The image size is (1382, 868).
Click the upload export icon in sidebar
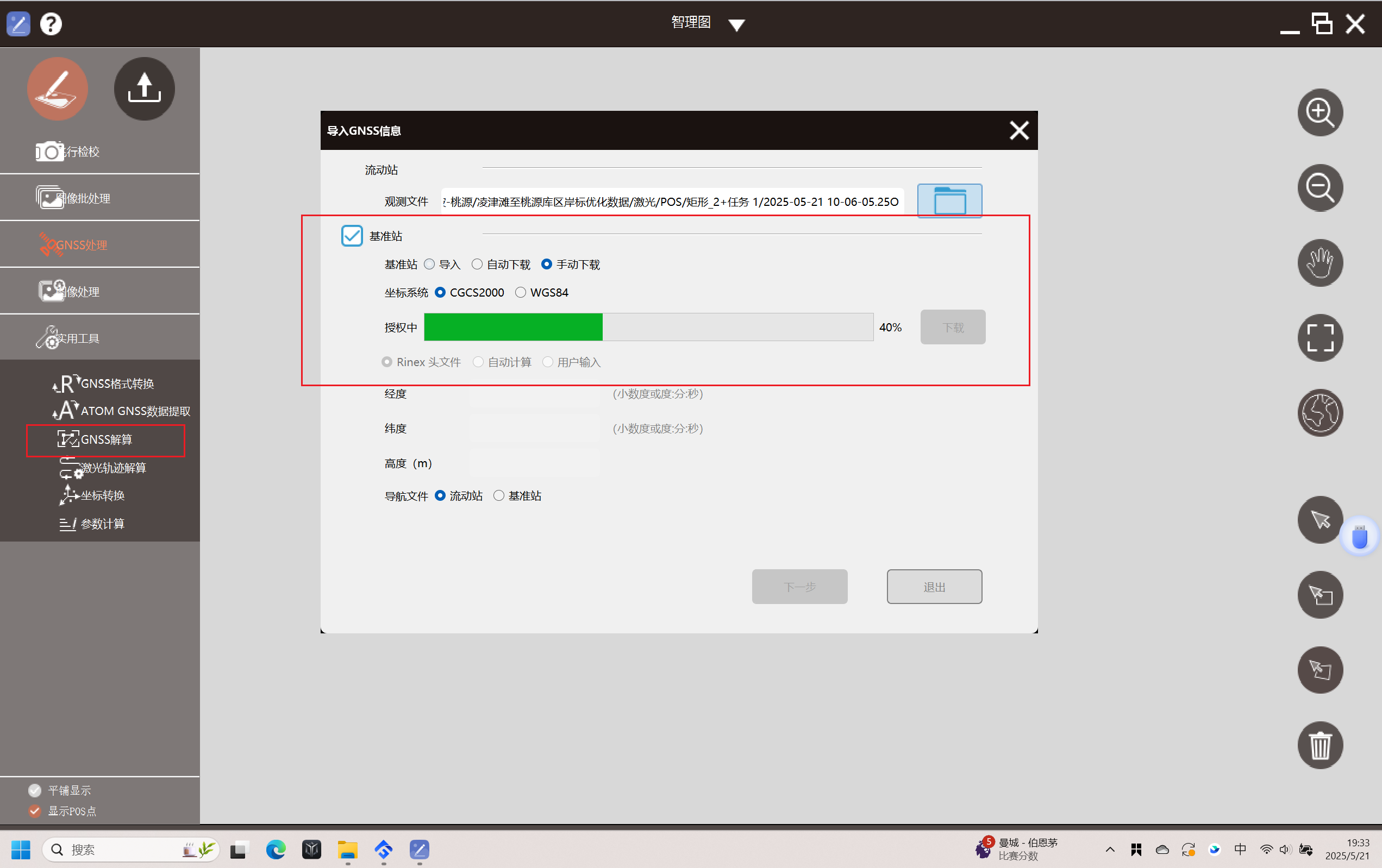click(144, 89)
